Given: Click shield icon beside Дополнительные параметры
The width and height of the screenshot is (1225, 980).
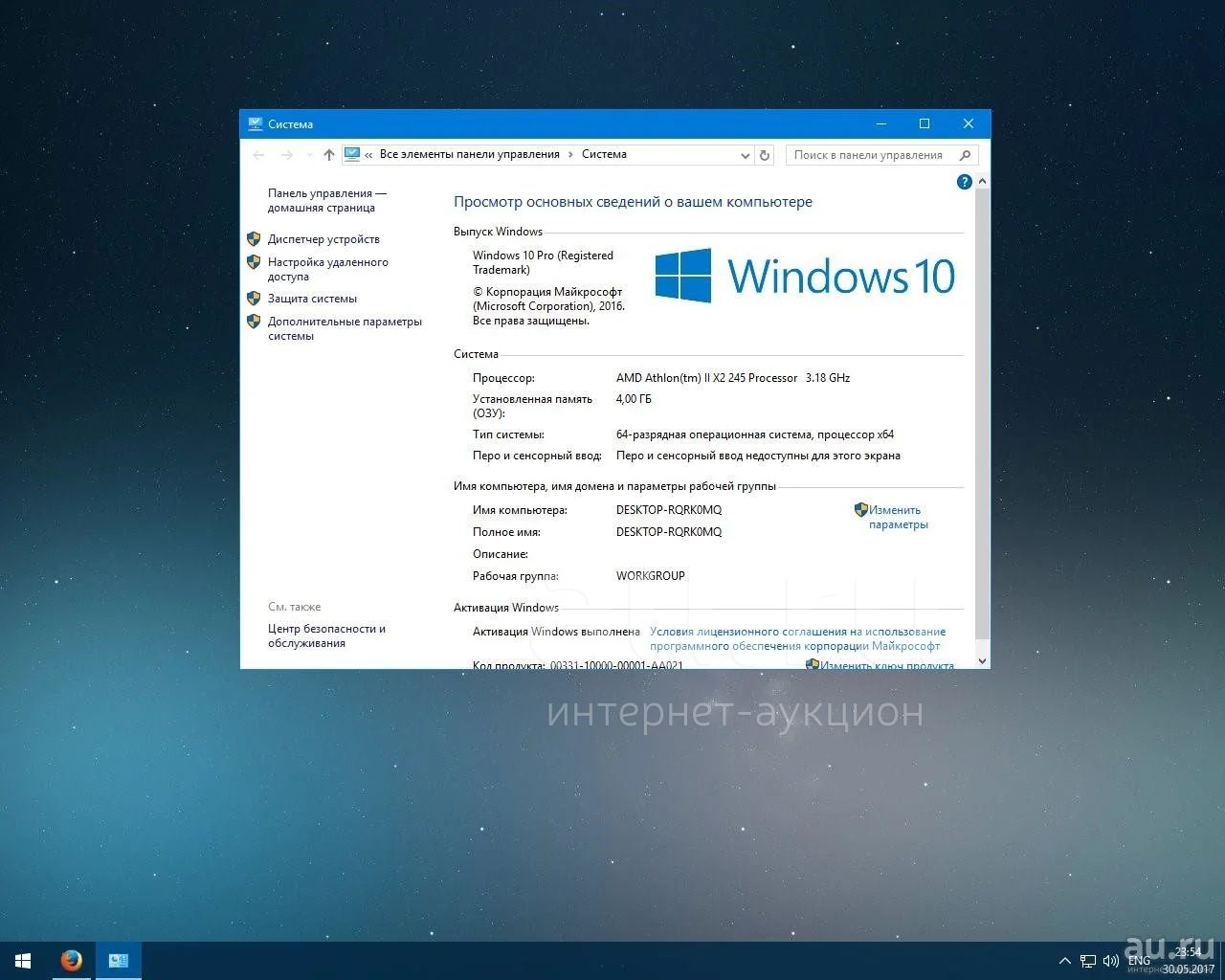Looking at the screenshot, I should click(254, 322).
